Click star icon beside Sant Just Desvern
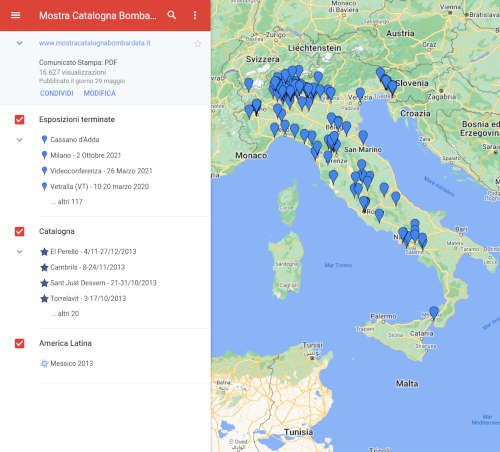This screenshot has height=452, width=500. (x=44, y=283)
